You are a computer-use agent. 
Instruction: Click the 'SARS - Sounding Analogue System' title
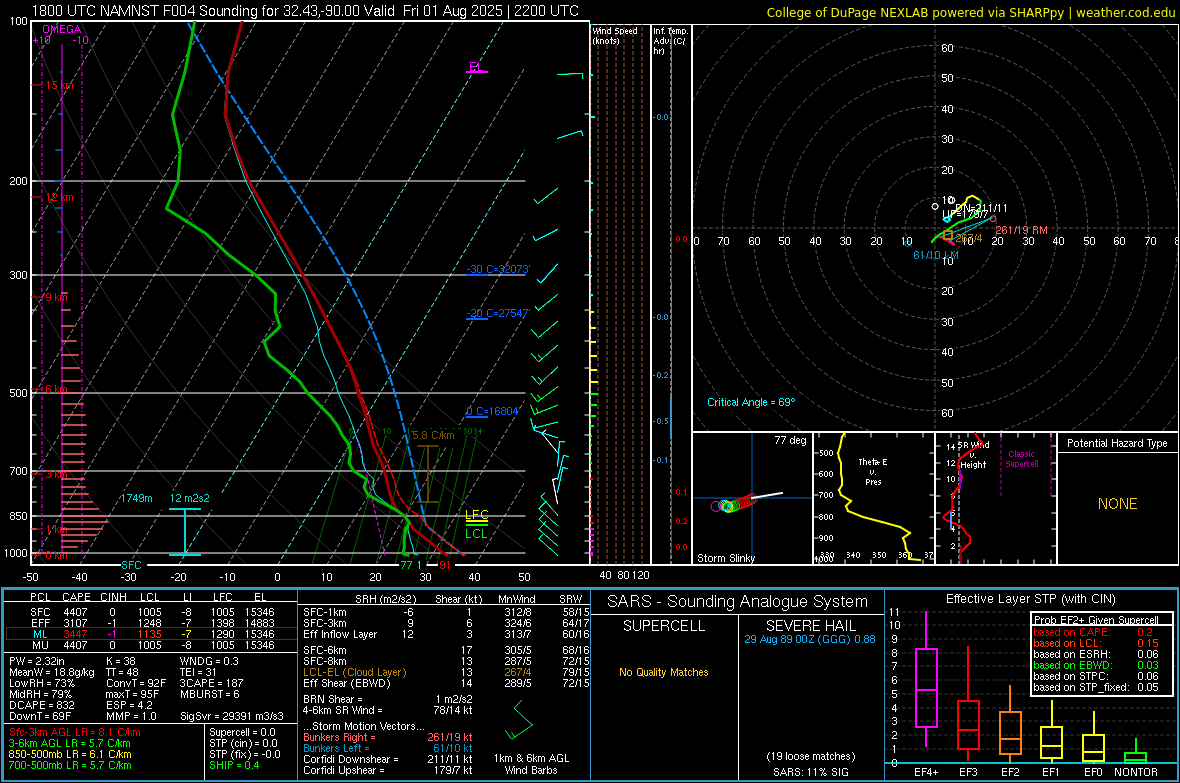[x=738, y=602]
